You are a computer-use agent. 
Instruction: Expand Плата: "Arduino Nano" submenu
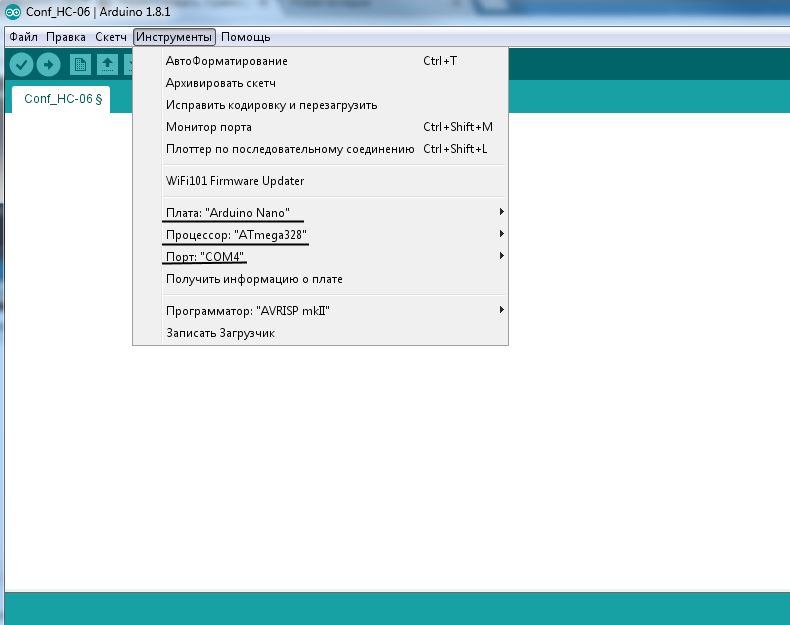[x=320, y=213]
